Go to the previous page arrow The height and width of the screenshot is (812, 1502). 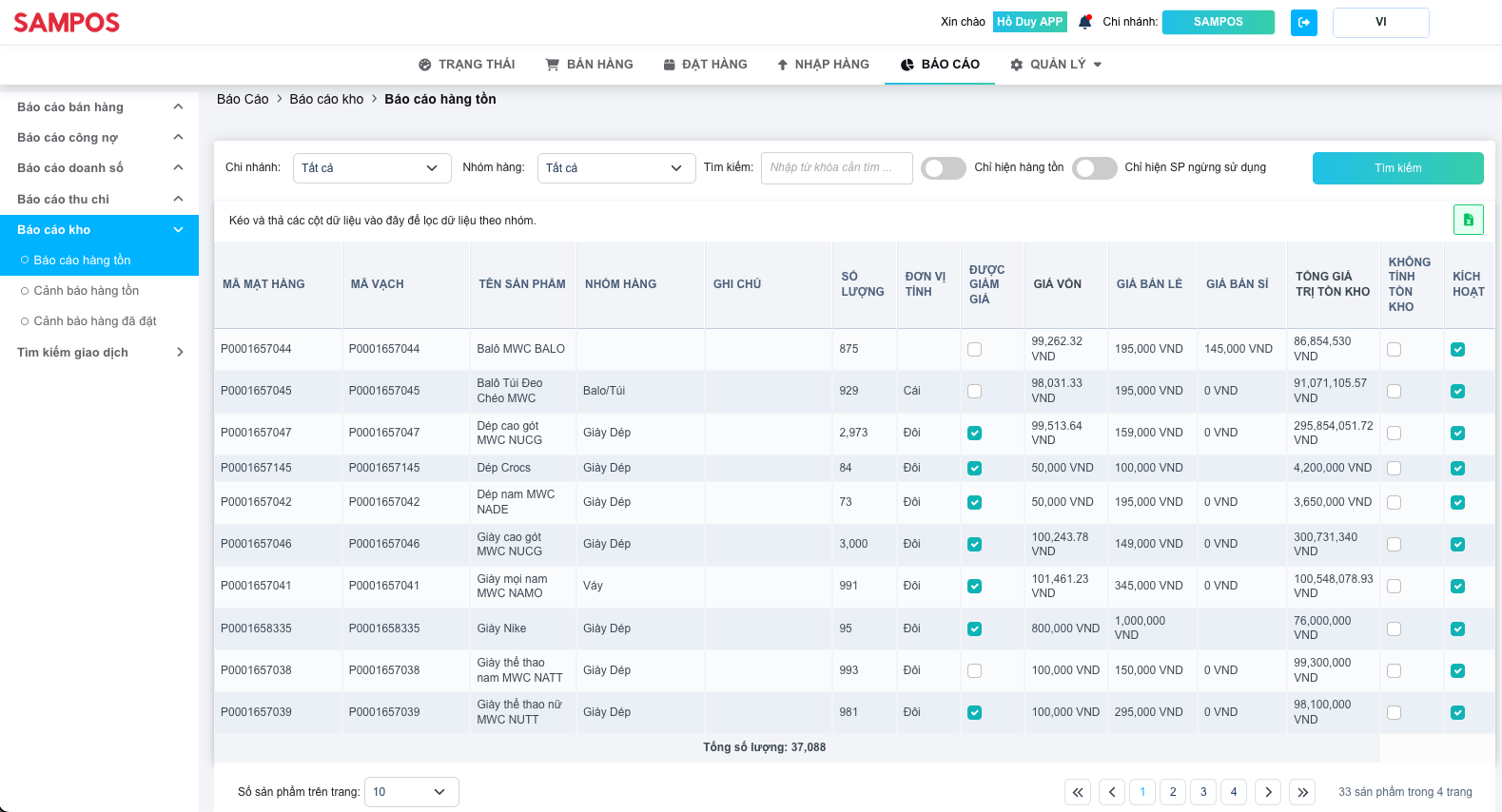coord(1112,792)
